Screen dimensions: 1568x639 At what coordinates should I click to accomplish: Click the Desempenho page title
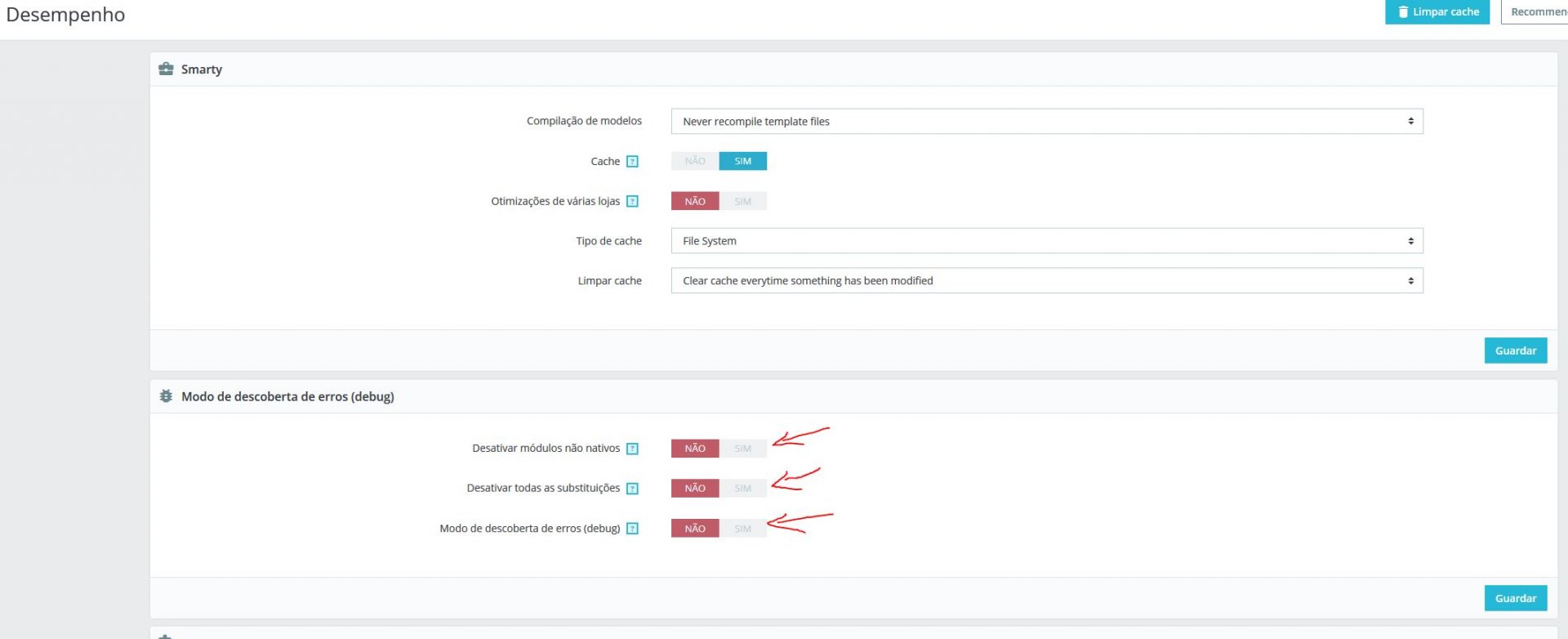[x=65, y=15]
